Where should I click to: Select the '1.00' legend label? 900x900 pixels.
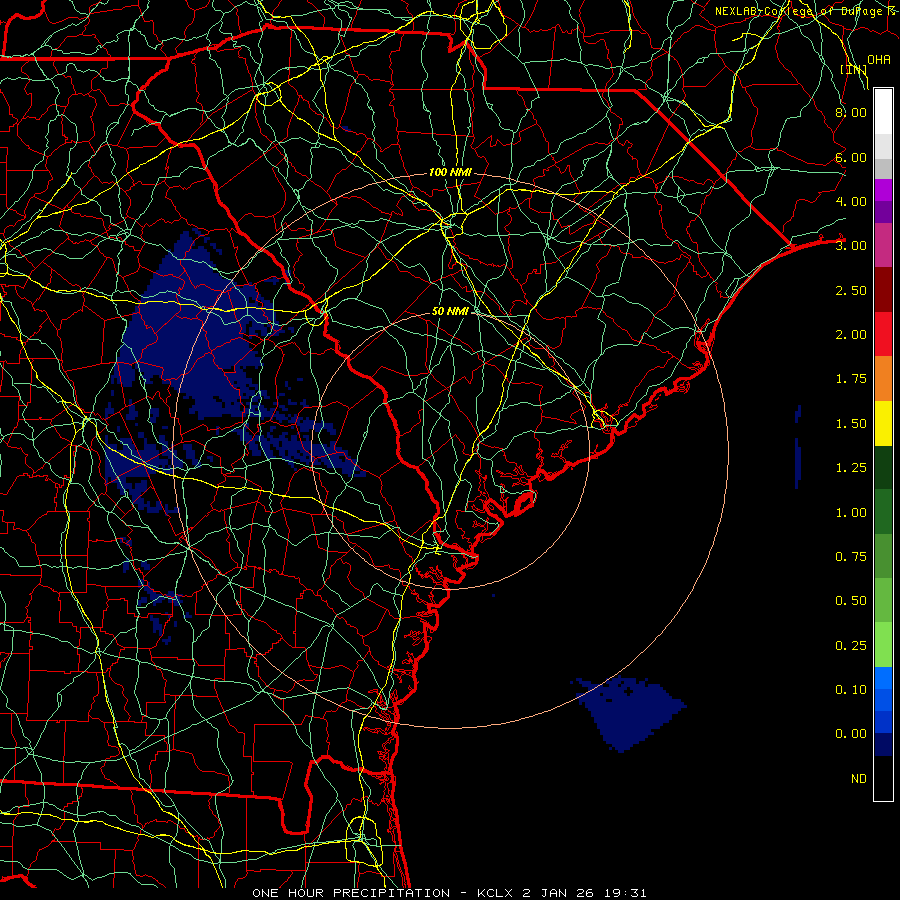click(851, 513)
